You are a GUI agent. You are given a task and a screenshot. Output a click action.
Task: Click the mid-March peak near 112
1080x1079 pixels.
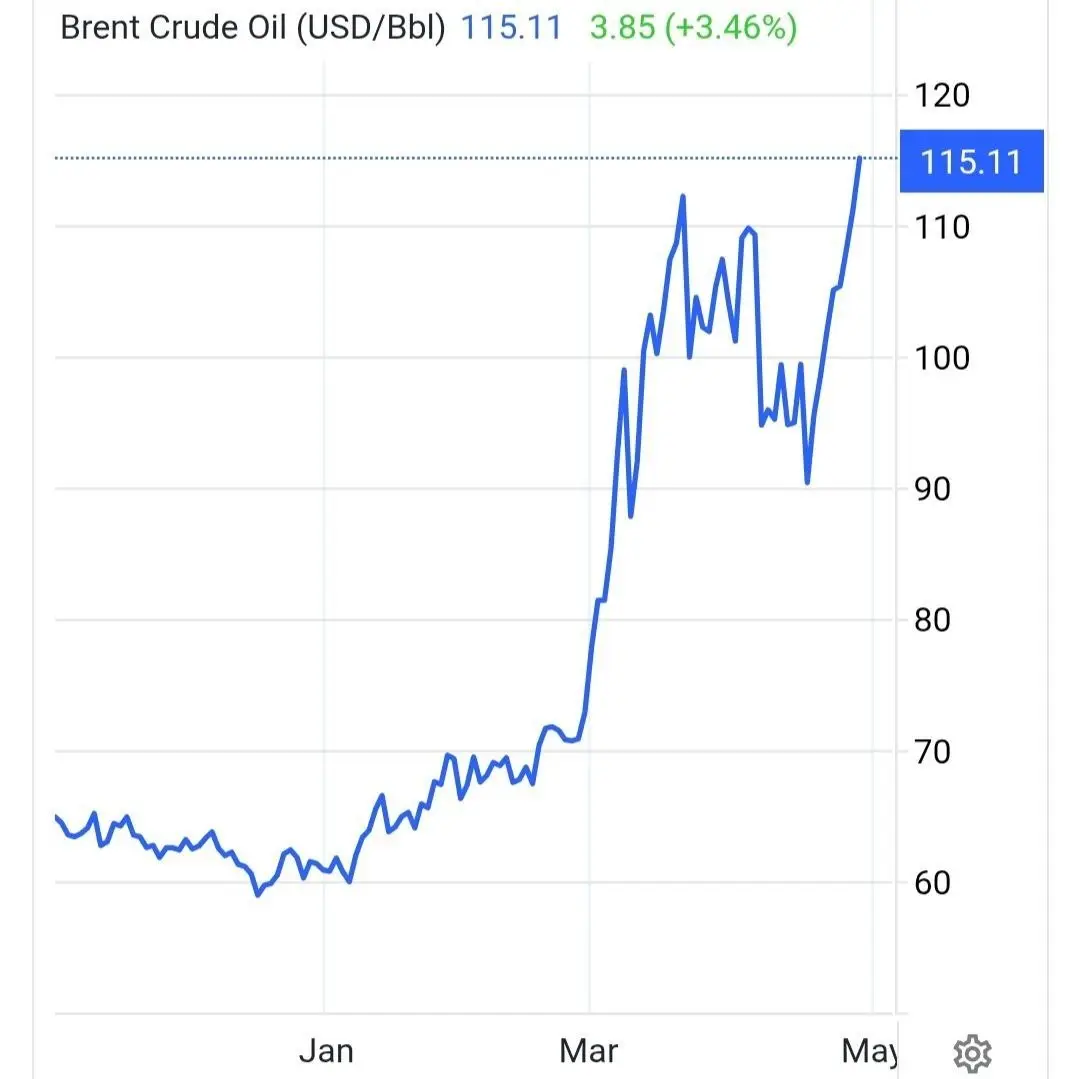[683, 197]
